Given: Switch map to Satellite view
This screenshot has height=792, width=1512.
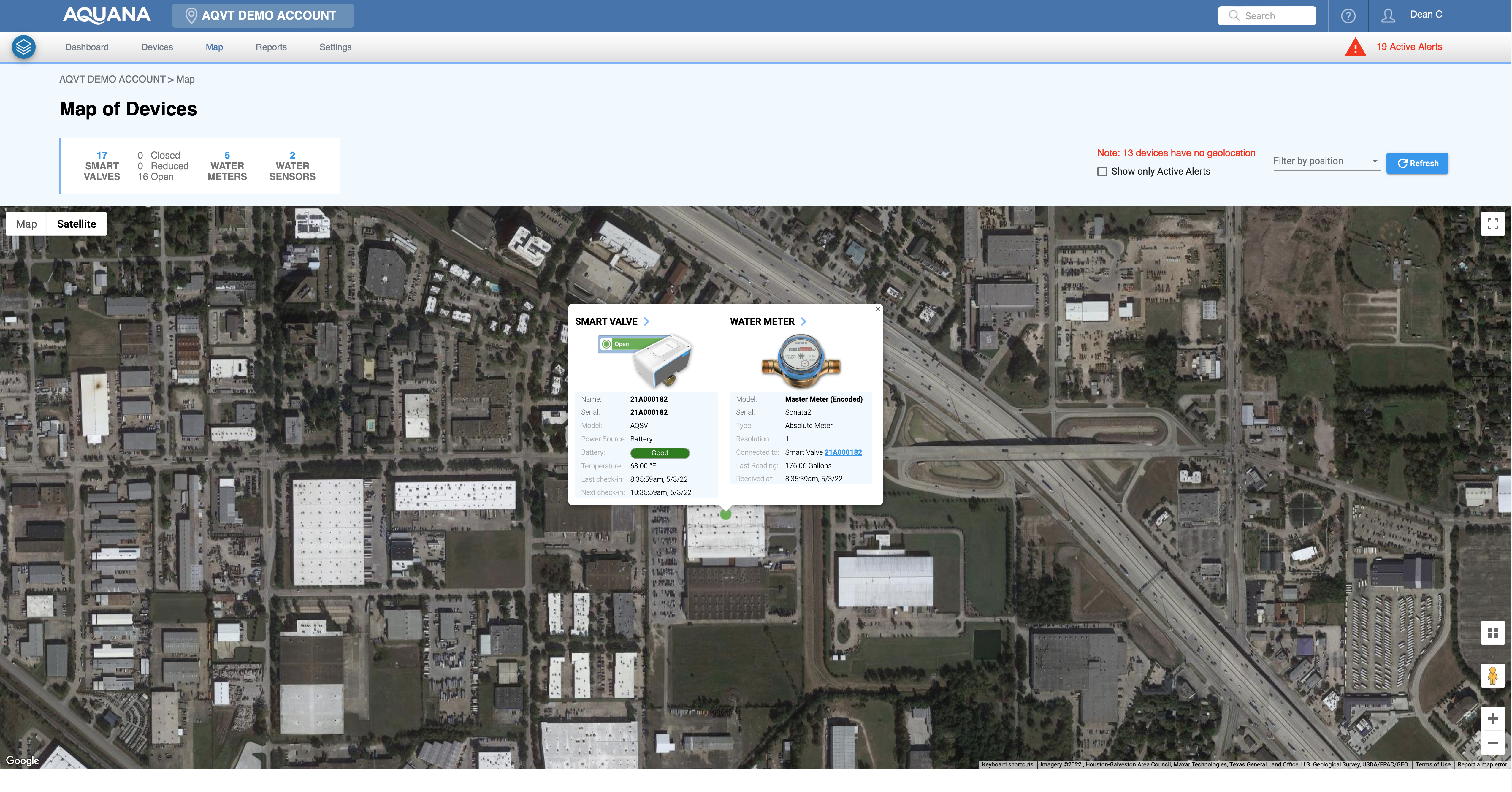Looking at the screenshot, I should click(76, 224).
